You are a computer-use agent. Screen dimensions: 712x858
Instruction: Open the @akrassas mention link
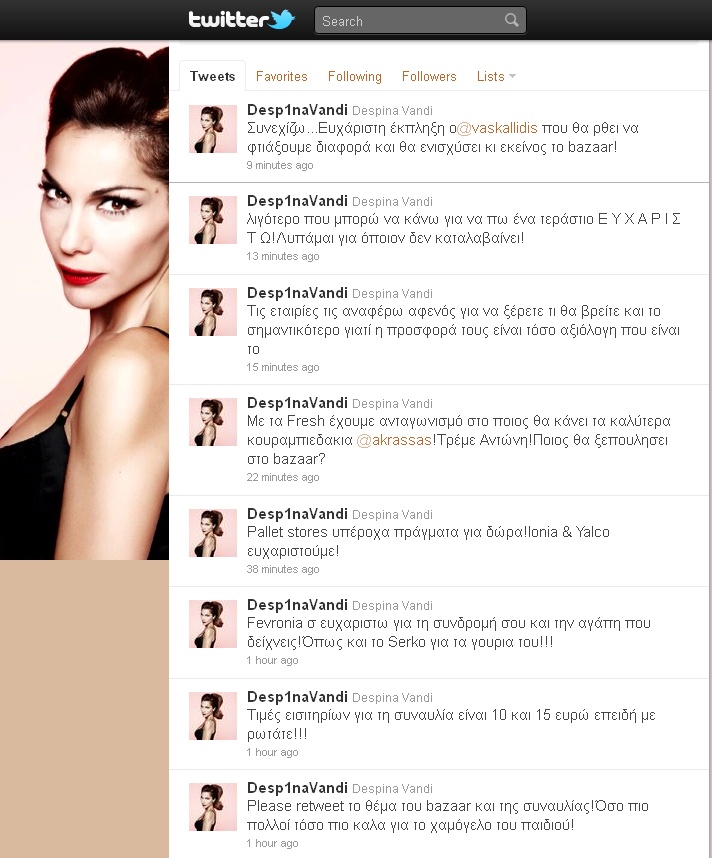394,440
